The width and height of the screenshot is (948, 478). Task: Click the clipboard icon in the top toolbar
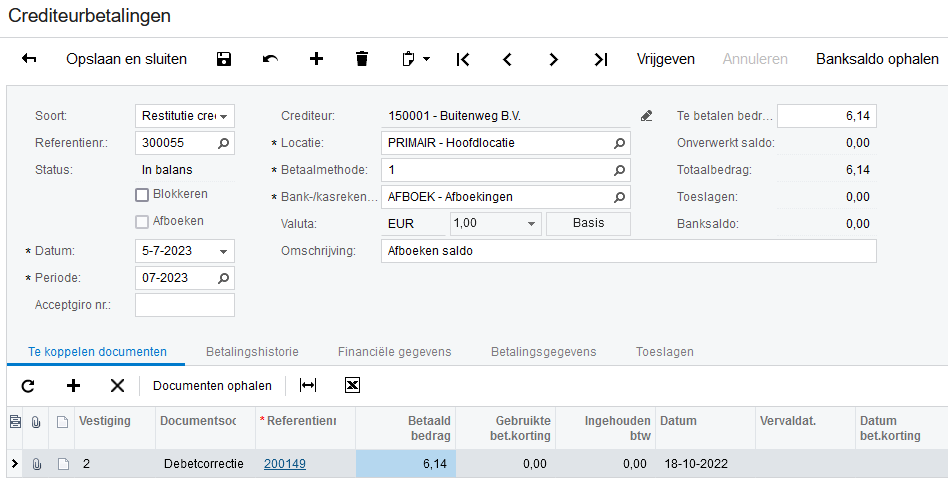tap(409, 59)
